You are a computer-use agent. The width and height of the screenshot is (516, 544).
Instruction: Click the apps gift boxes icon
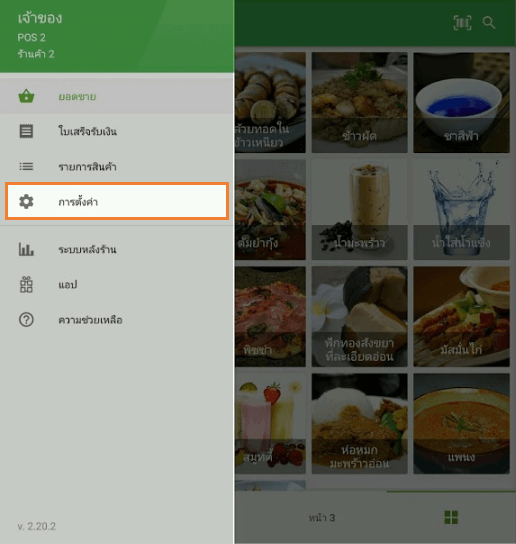tap(26, 284)
